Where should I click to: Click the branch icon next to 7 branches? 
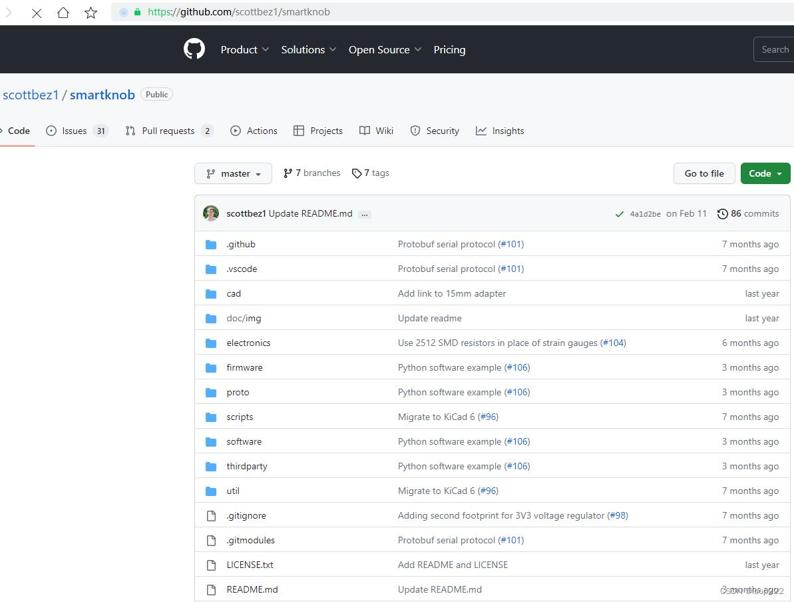[x=288, y=173]
